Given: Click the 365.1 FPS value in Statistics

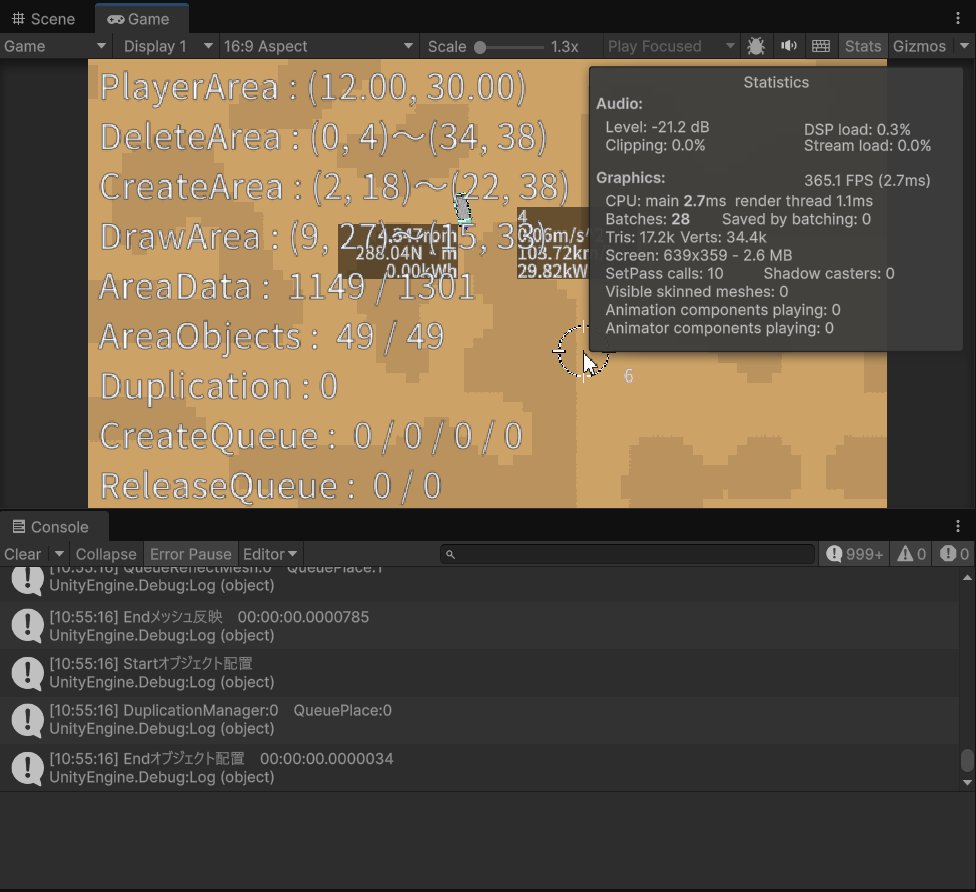Looking at the screenshot, I should tap(867, 181).
